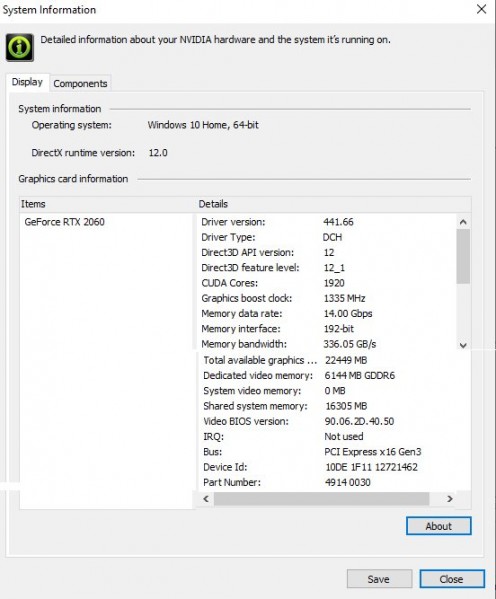Click the Part Number 4914 0030

pyautogui.click(x=348, y=482)
